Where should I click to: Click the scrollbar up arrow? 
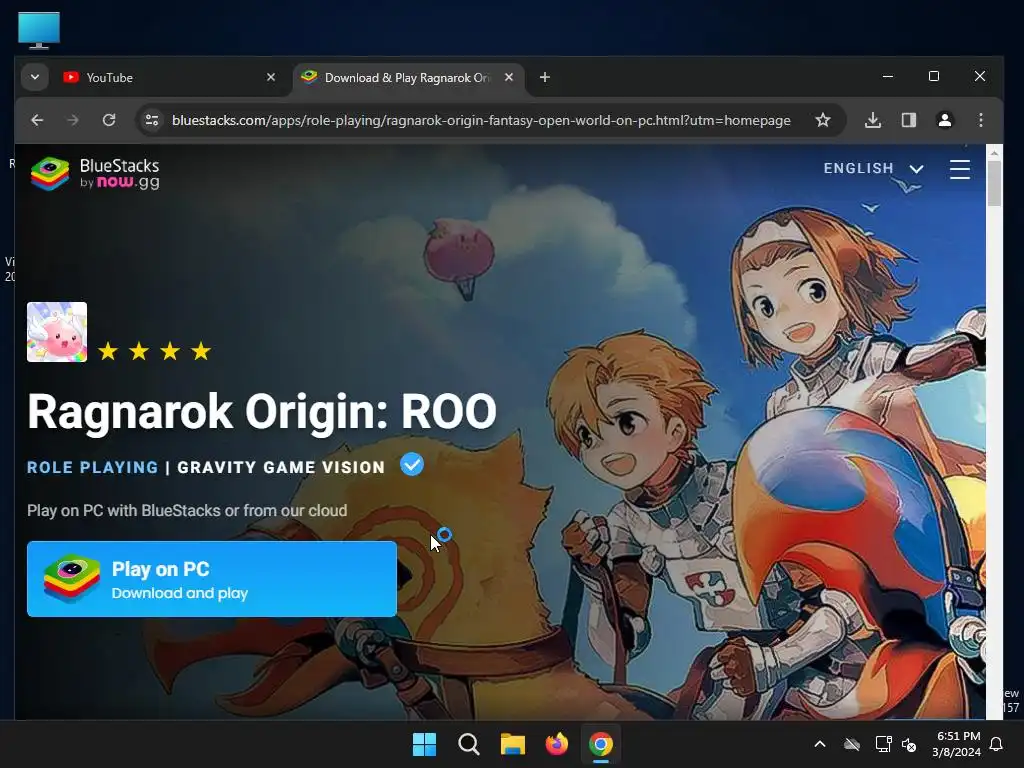(994, 153)
